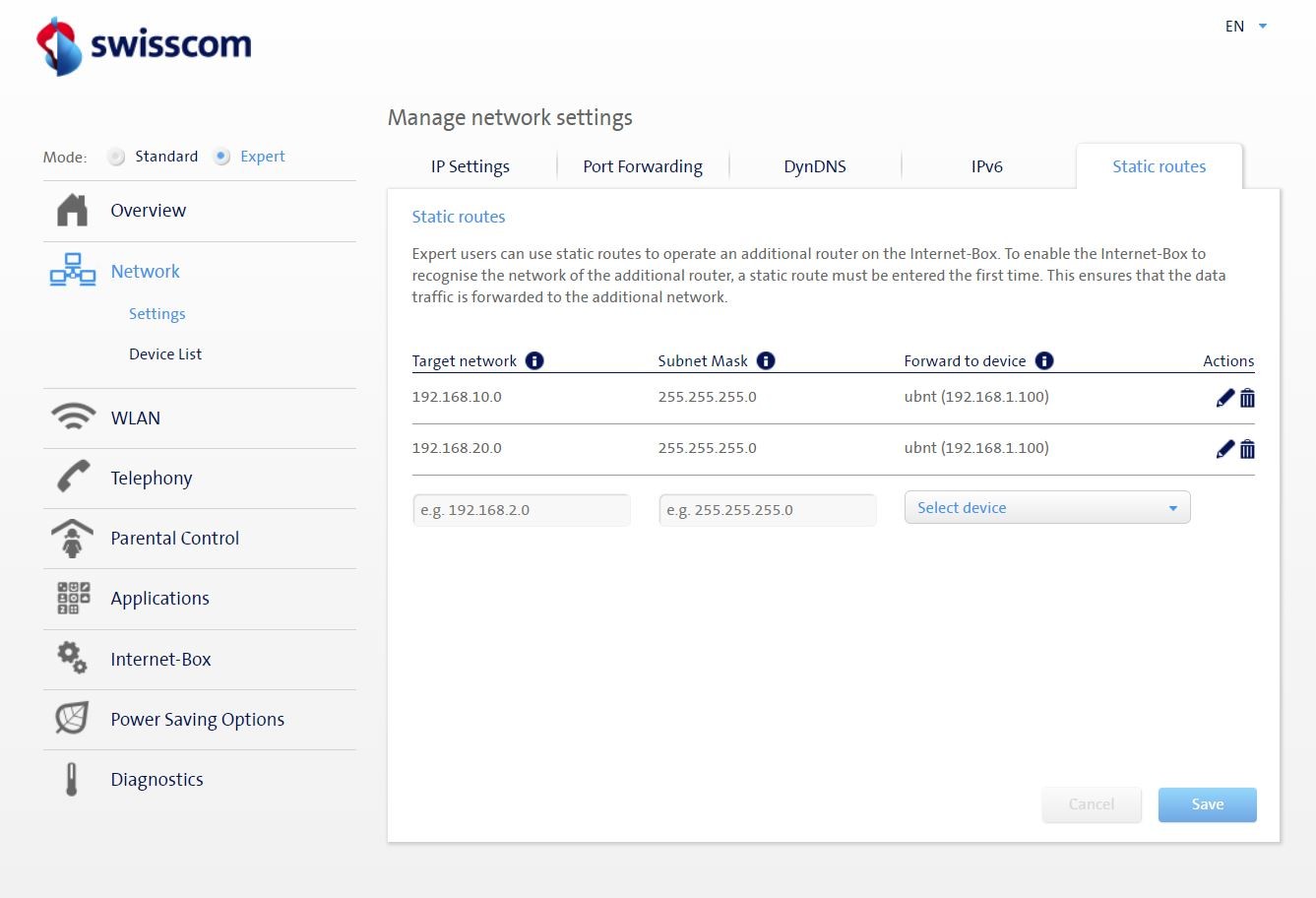The width and height of the screenshot is (1316, 898).
Task: Open the EN language dropdown
Action: (1246, 27)
